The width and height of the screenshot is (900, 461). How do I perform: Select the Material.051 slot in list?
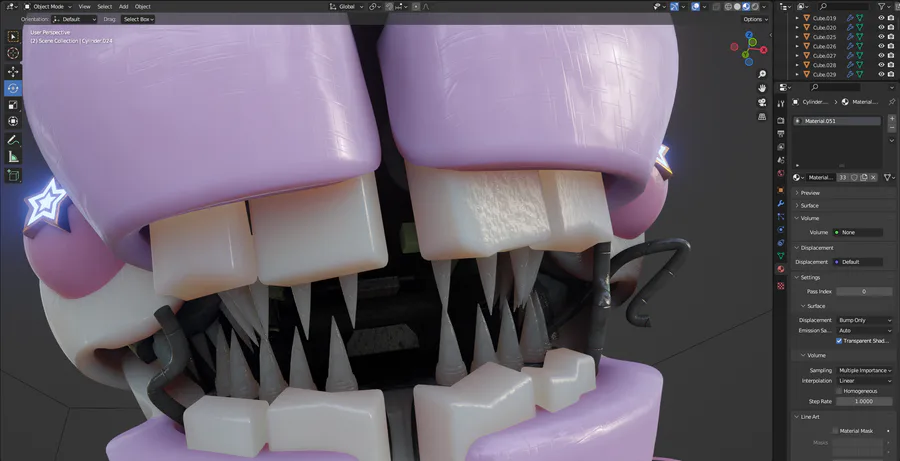(x=837, y=121)
